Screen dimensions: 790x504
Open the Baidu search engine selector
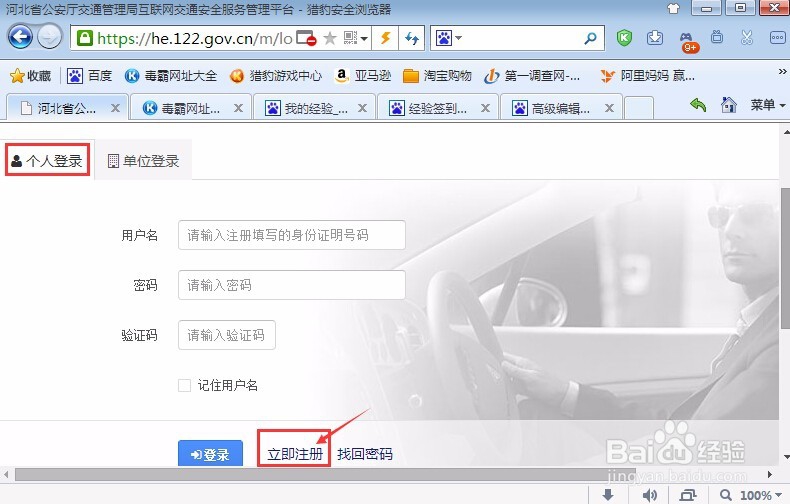coord(448,38)
